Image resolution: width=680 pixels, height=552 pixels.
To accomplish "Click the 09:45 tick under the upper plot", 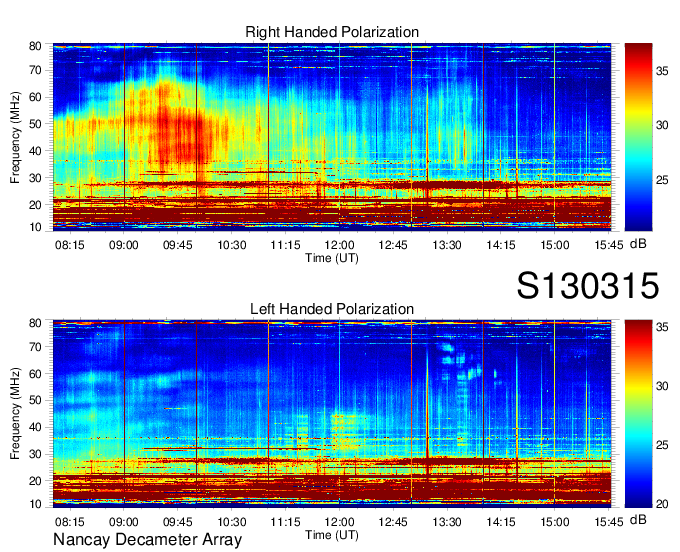I will pos(177,245).
